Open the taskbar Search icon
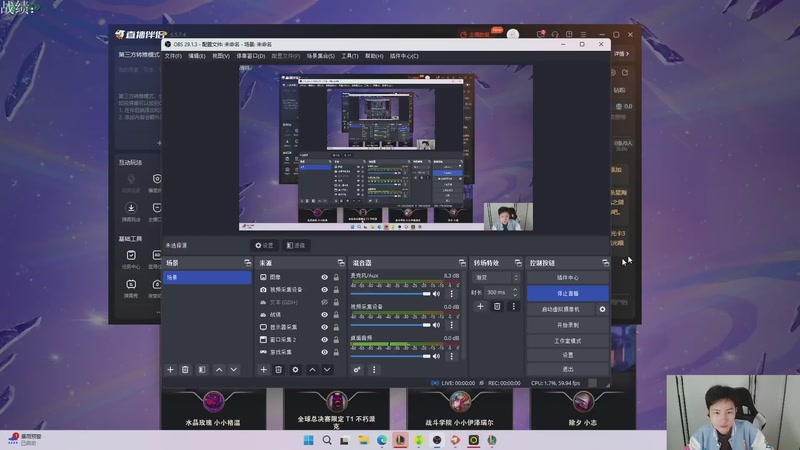The width and height of the screenshot is (800, 450). tap(327, 440)
